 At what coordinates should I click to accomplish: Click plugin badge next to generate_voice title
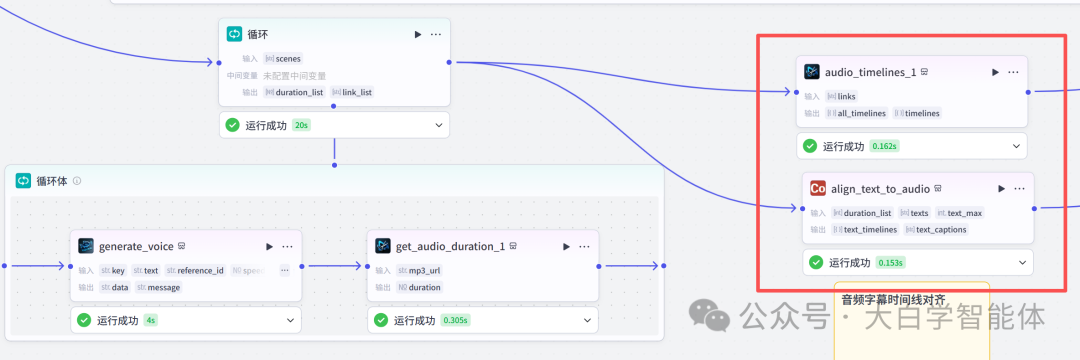pyautogui.click(x=181, y=246)
